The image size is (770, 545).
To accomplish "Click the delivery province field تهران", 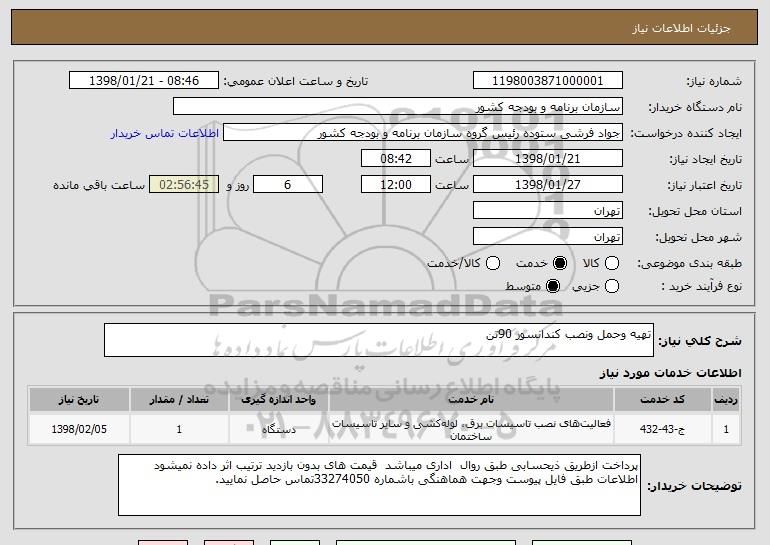I will tap(548, 211).
